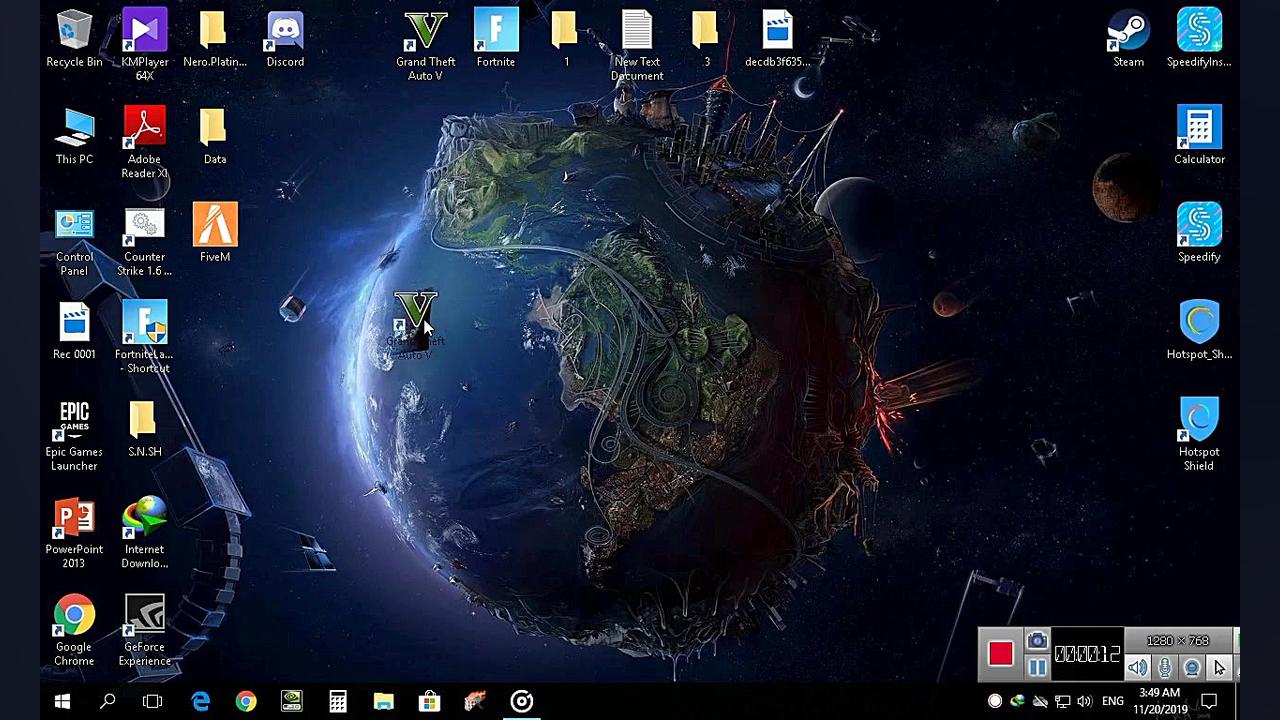Launch the Discord desktop shortcut
Image resolution: width=1280 pixels, height=720 pixels.
[285, 39]
